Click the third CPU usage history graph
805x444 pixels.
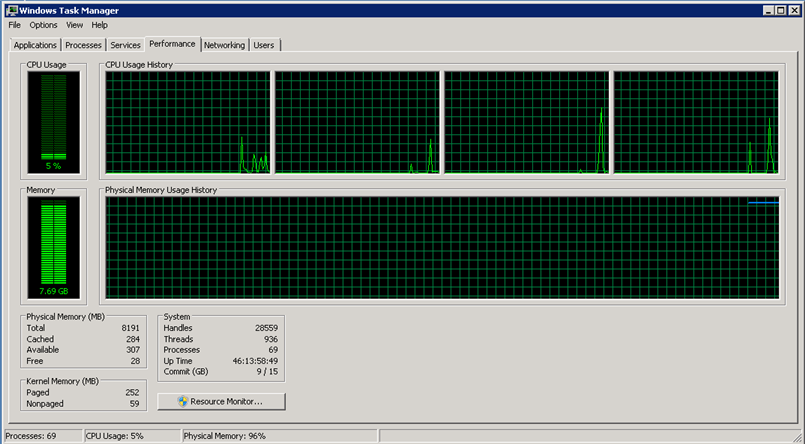click(x=526, y=122)
